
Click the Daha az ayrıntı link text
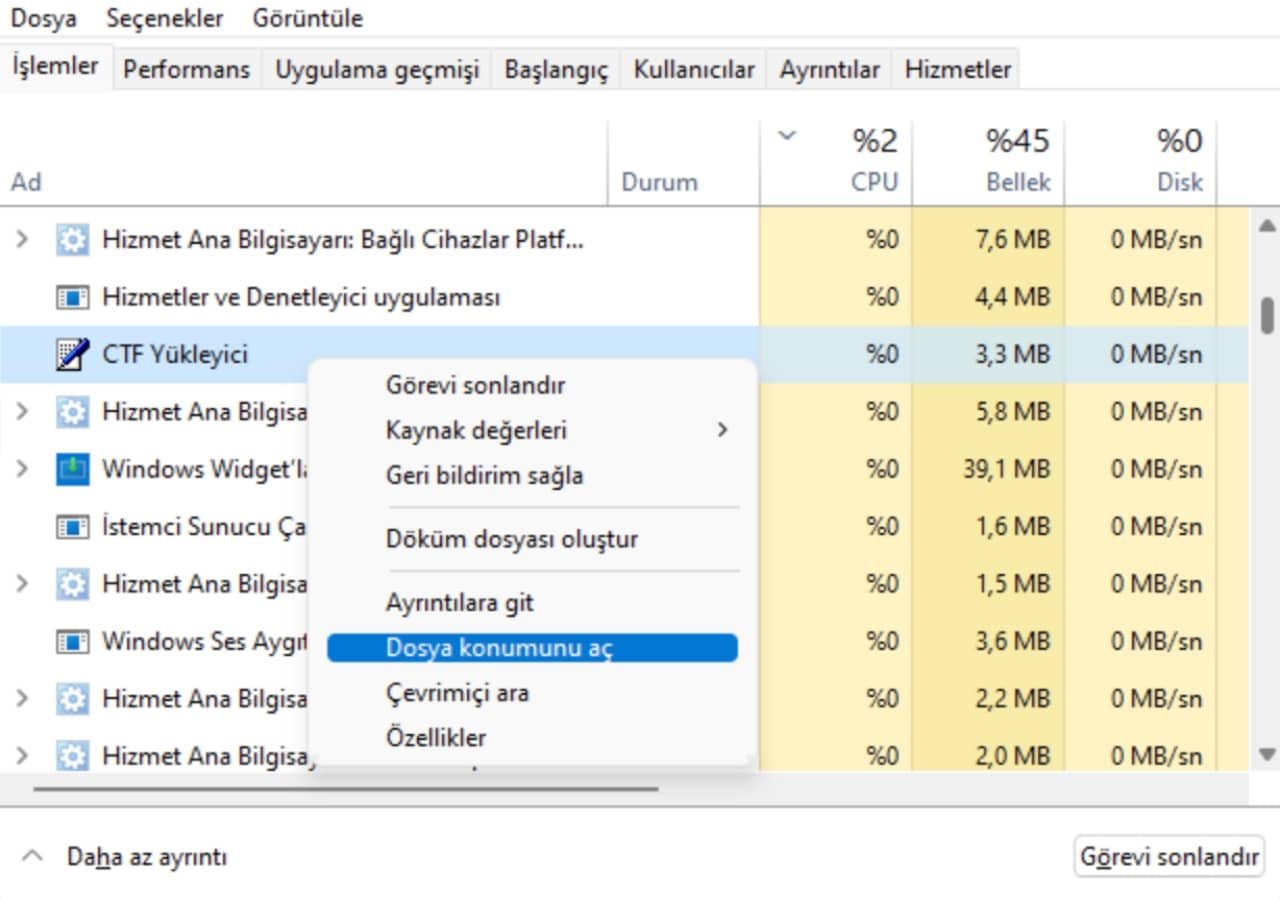tap(147, 857)
